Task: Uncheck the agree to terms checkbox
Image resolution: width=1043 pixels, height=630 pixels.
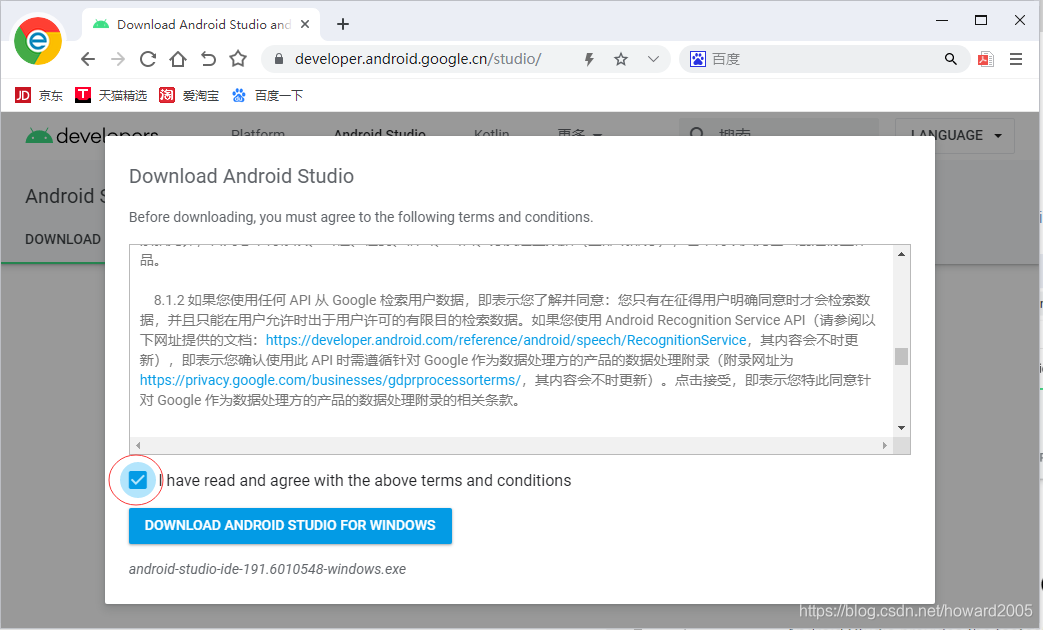Action: click(x=138, y=480)
